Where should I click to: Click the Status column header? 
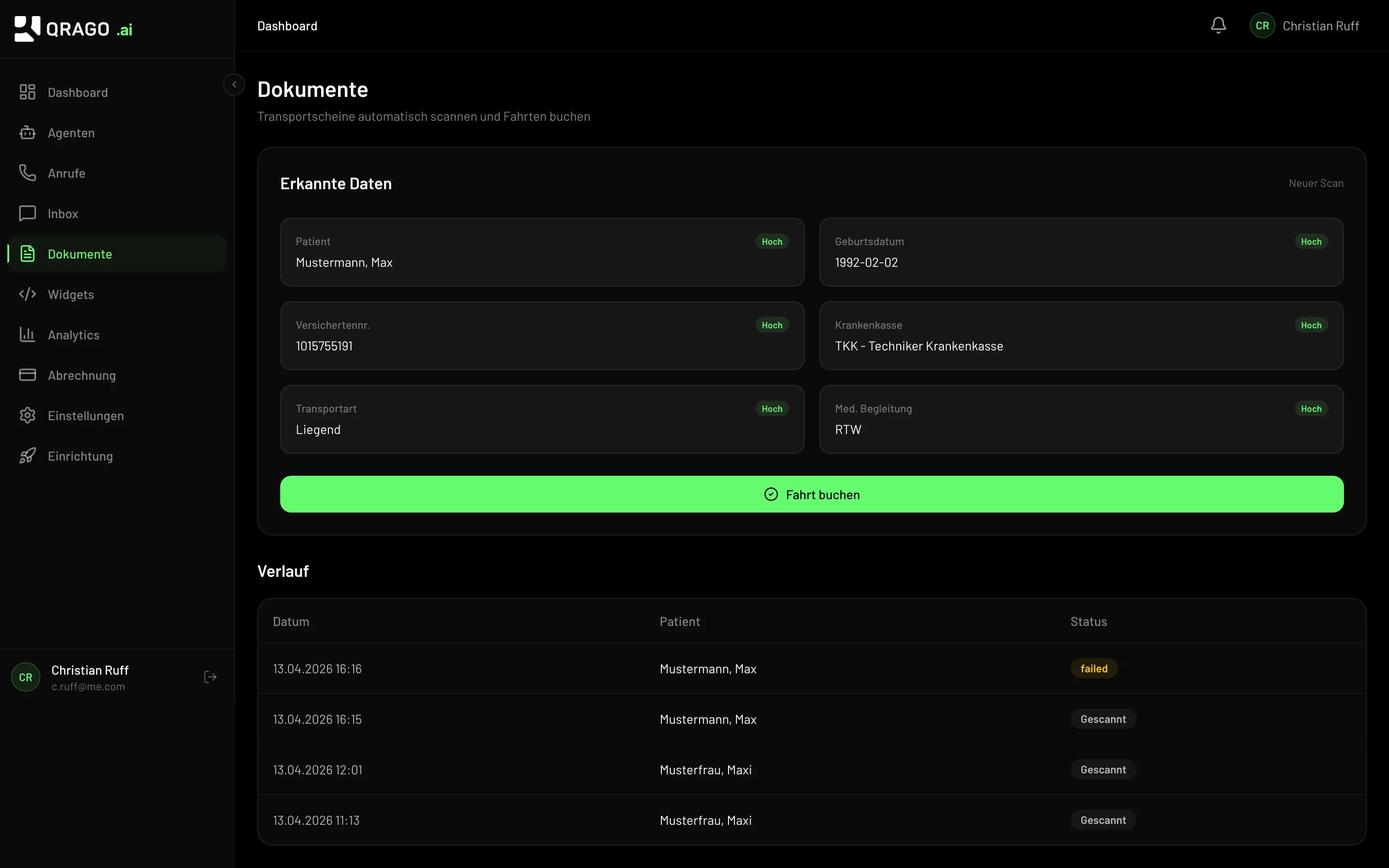click(1088, 621)
